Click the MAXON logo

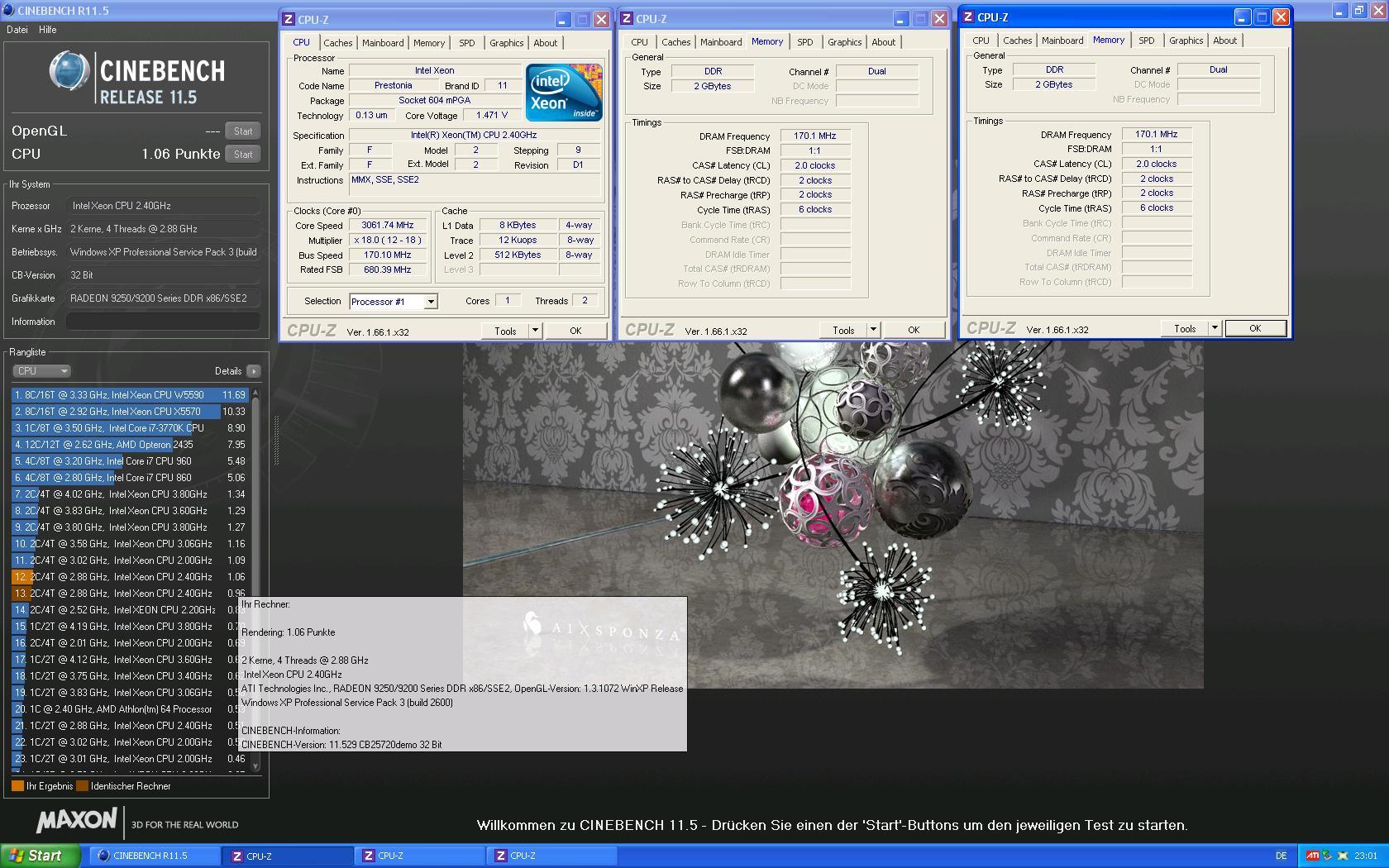point(77,821)
